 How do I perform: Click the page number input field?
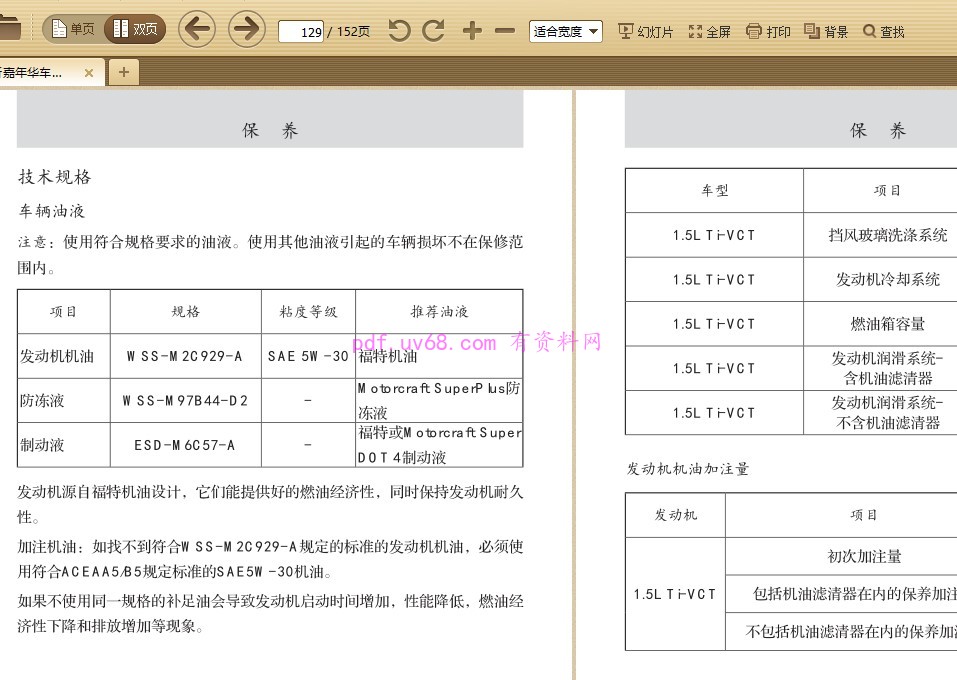(301, 32)
